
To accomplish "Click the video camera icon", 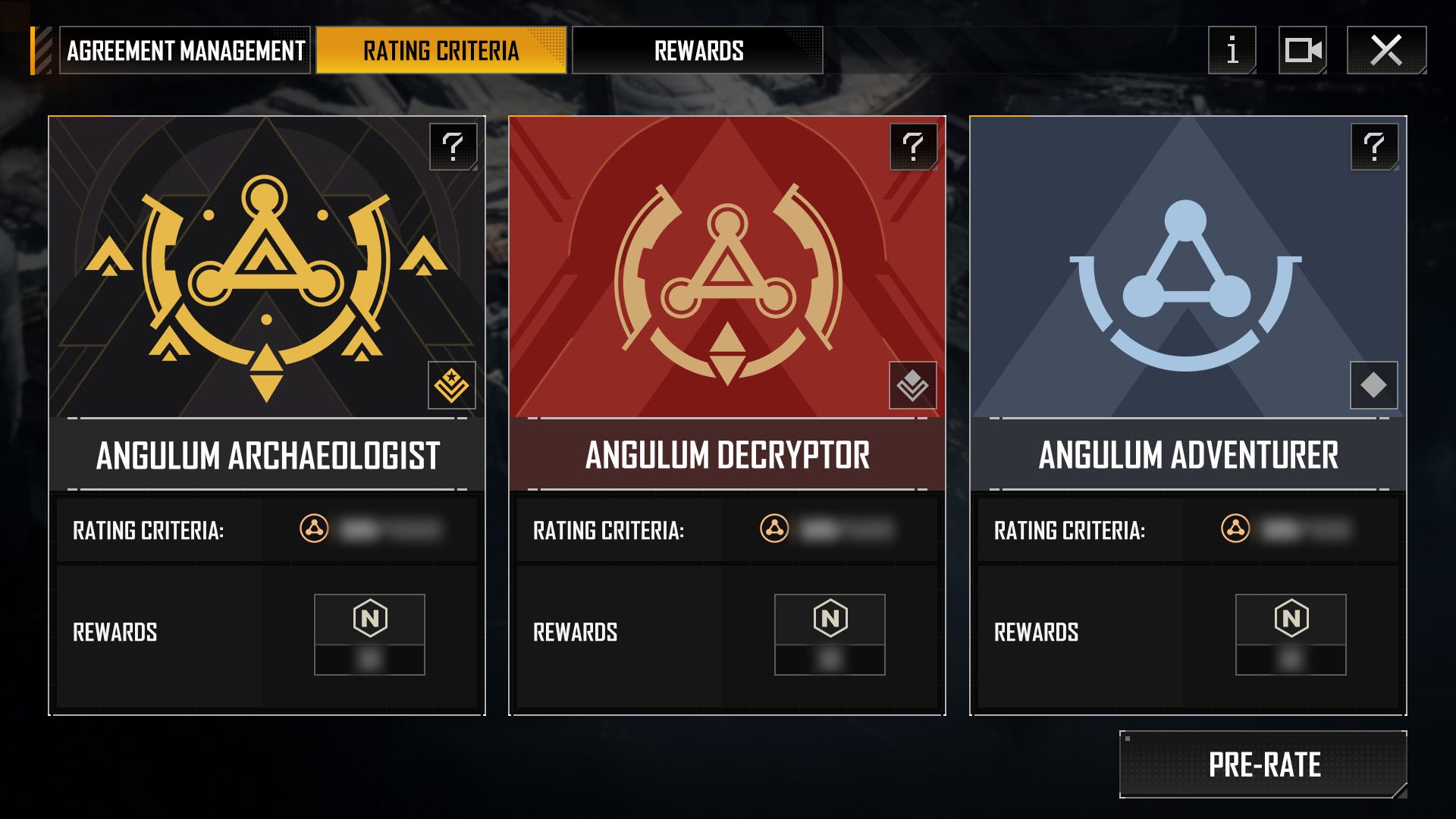I will [x=1302, y=50].
